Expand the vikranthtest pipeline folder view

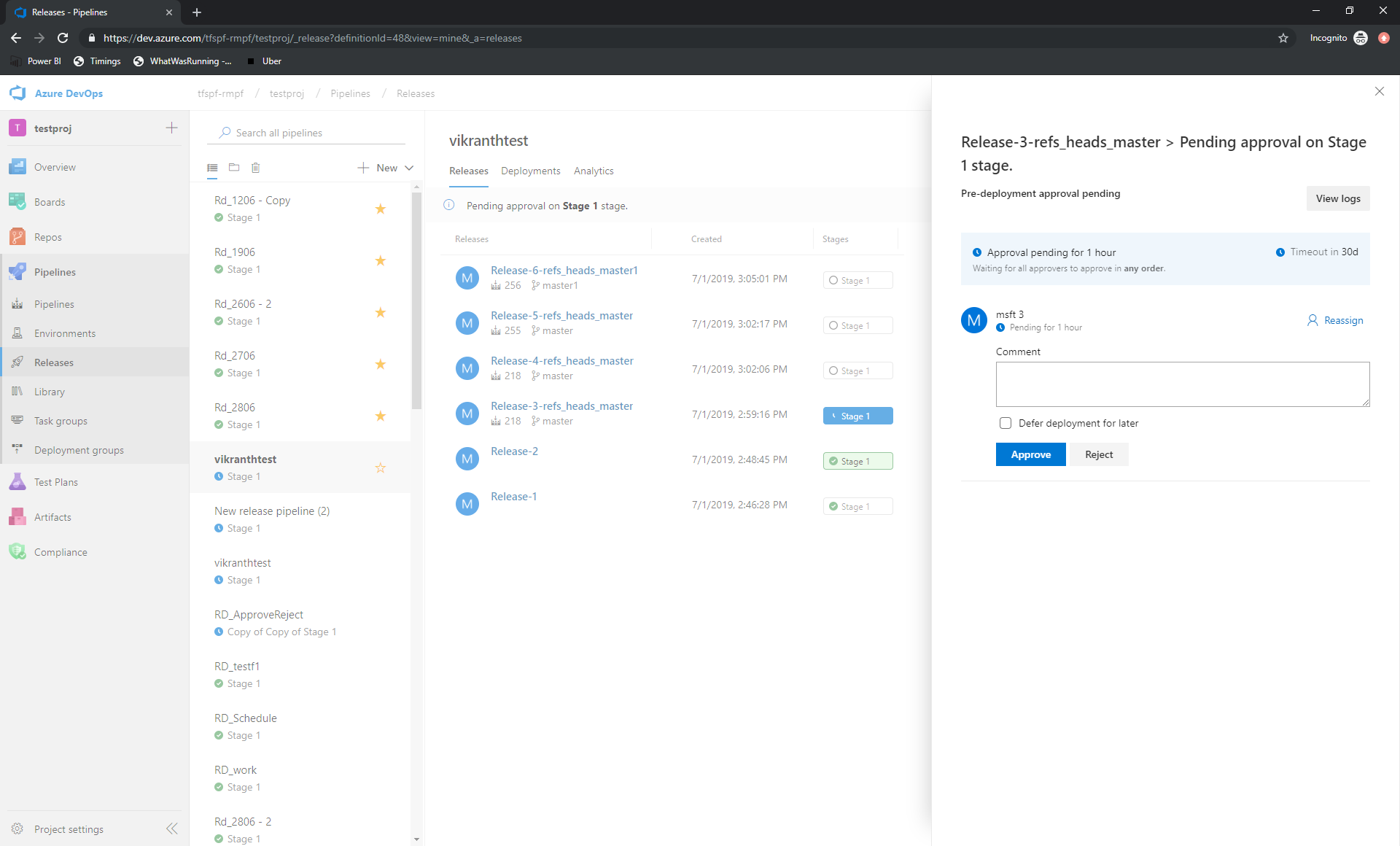(233, 167)
